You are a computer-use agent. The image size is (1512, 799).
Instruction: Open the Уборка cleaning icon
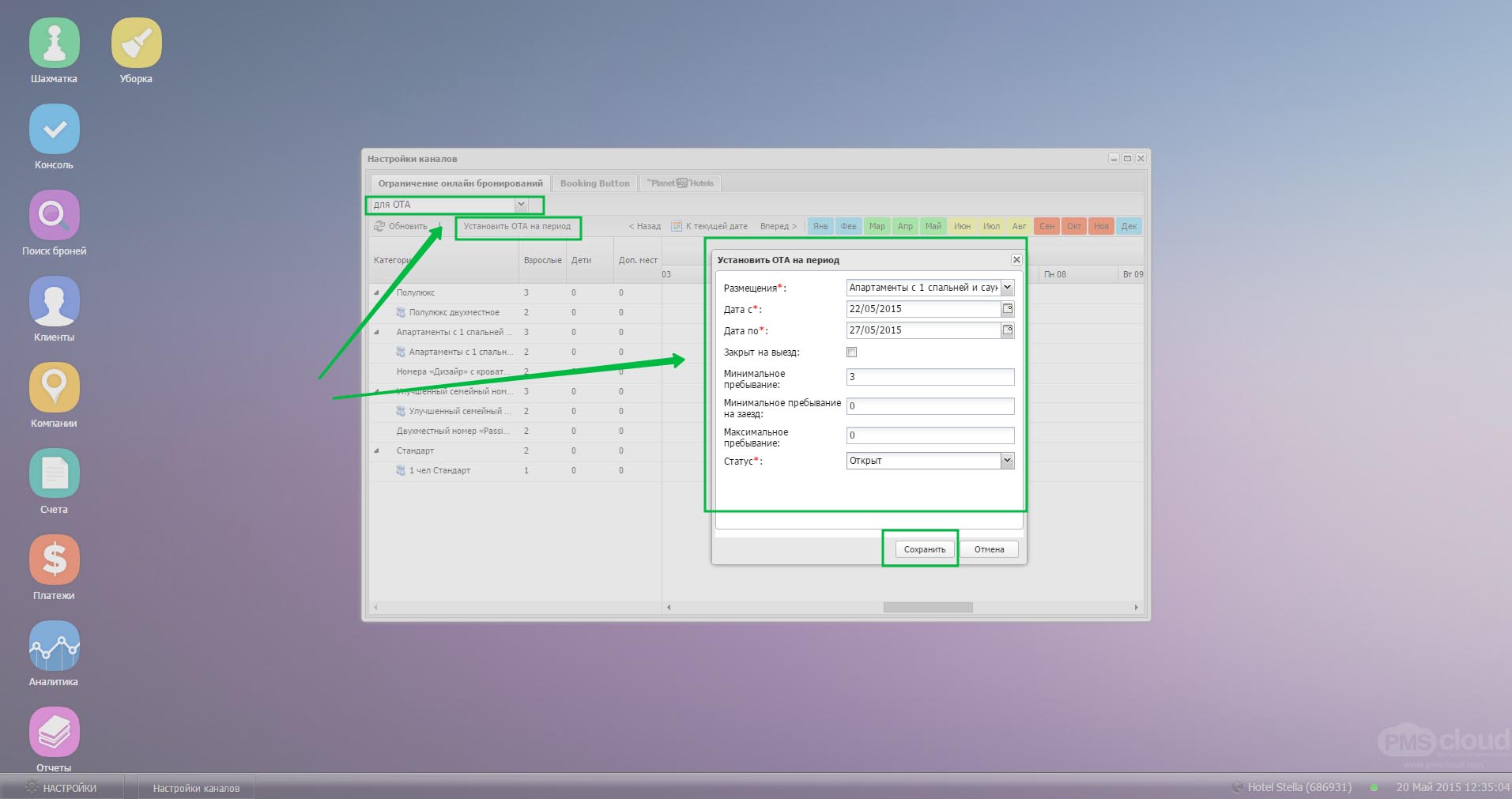pyautogui.click(x=136, y=43)
